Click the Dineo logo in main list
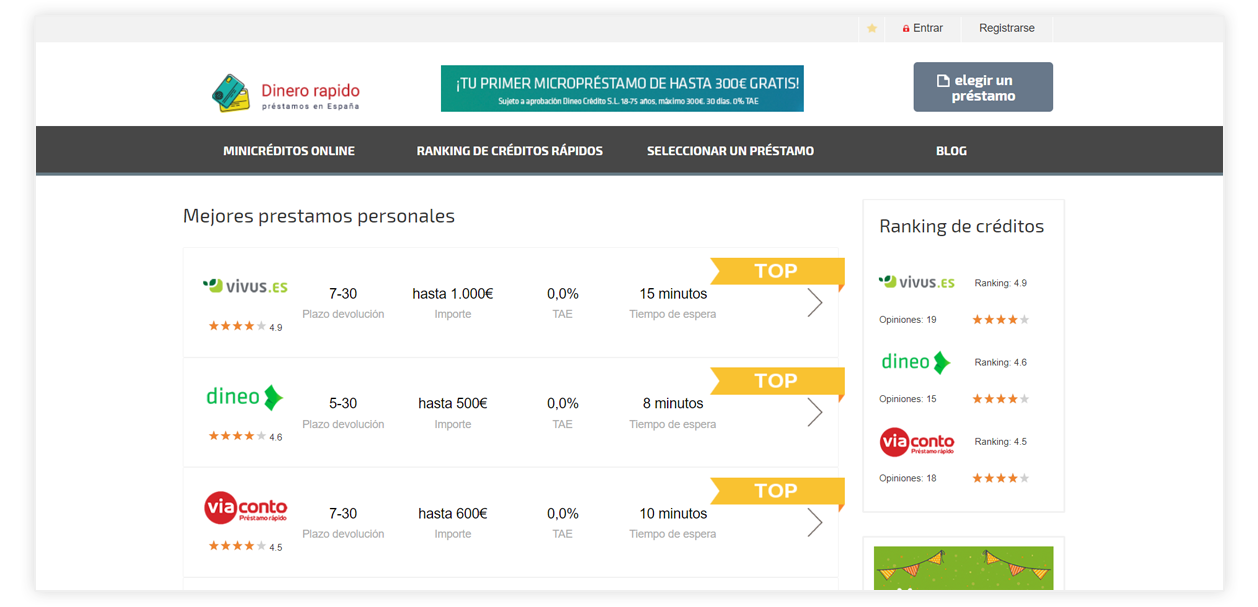The image size is (1258, 607). click(x=245, y=397)
